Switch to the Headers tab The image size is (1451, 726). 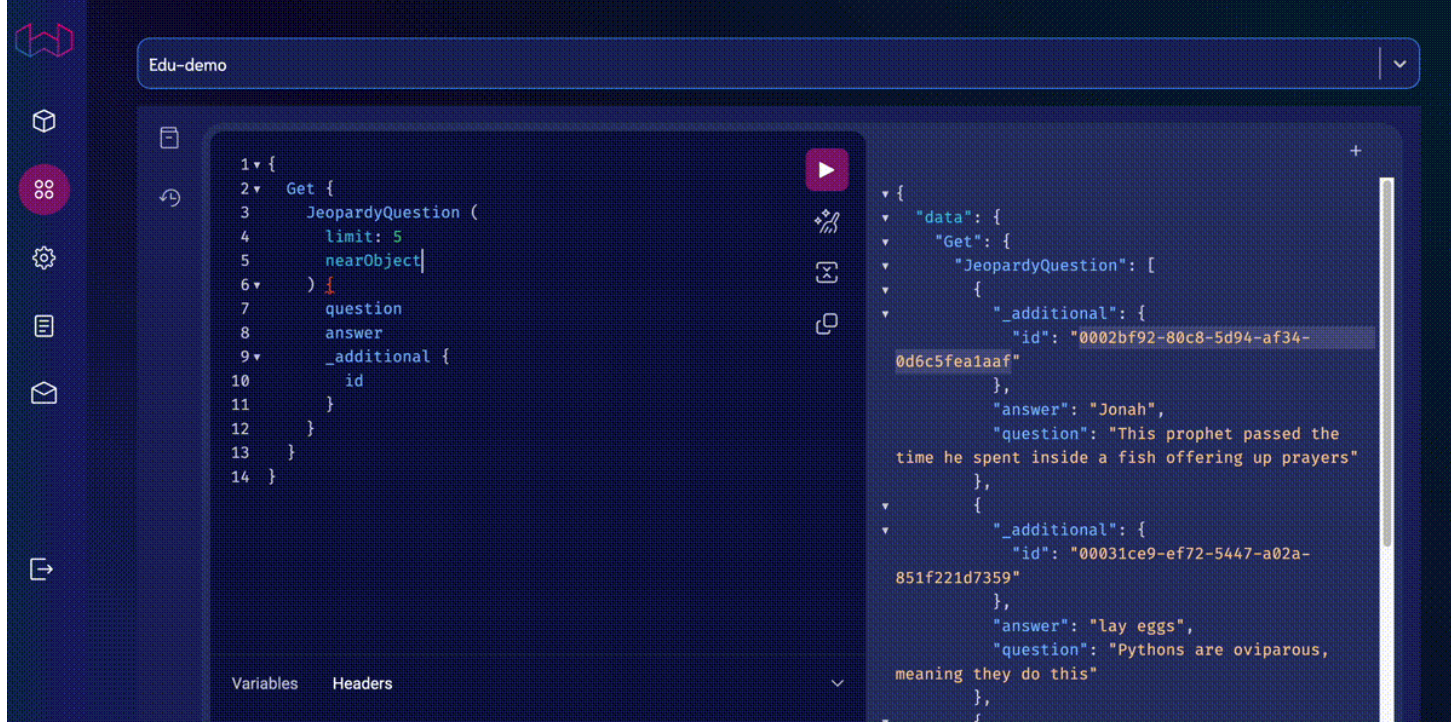[362, 684]
